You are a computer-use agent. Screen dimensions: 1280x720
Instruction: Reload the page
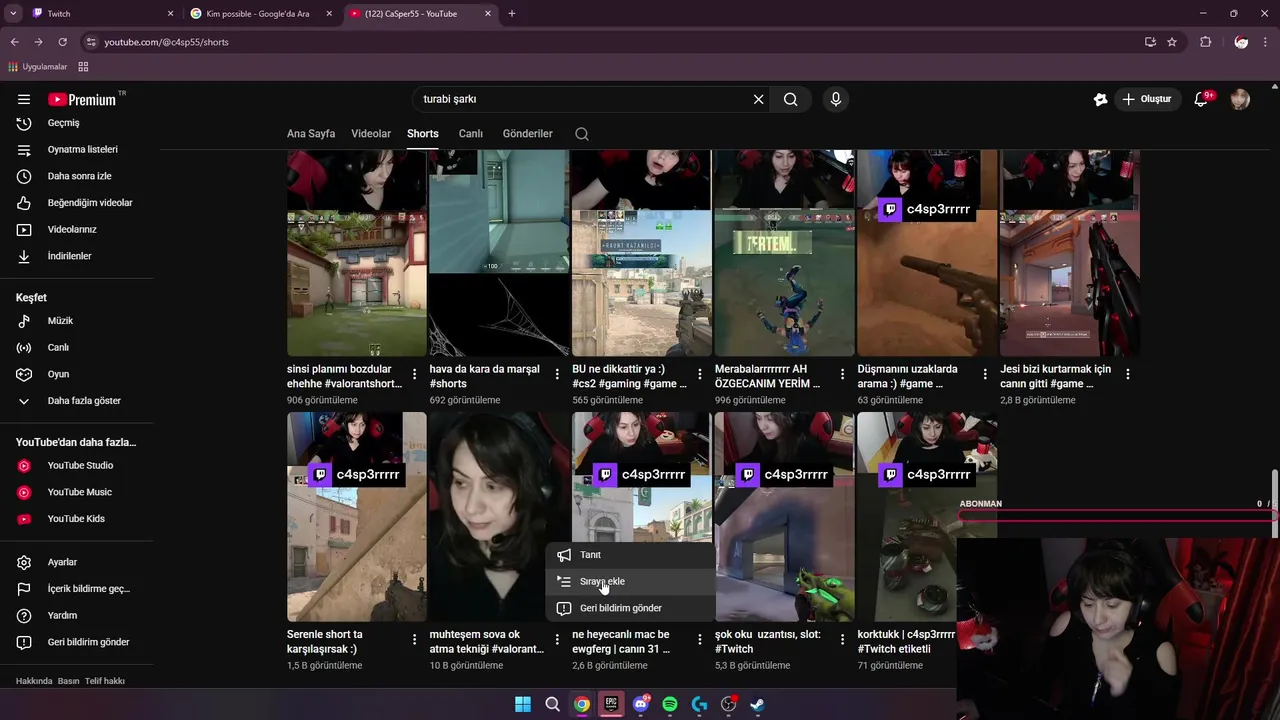coord(62,42)
